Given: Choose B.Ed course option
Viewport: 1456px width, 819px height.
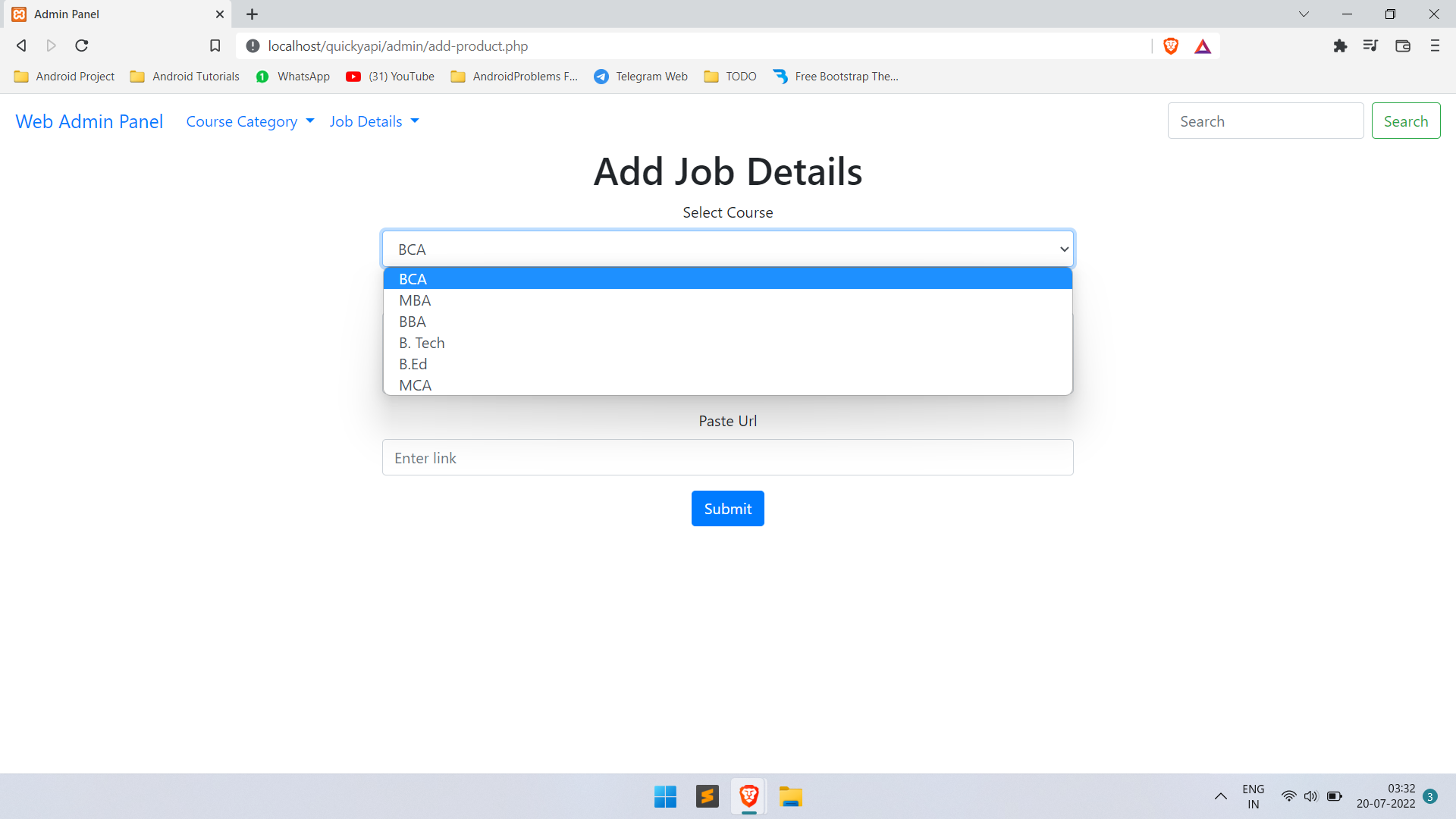Looking at the screenshot, I should point(728,364).
